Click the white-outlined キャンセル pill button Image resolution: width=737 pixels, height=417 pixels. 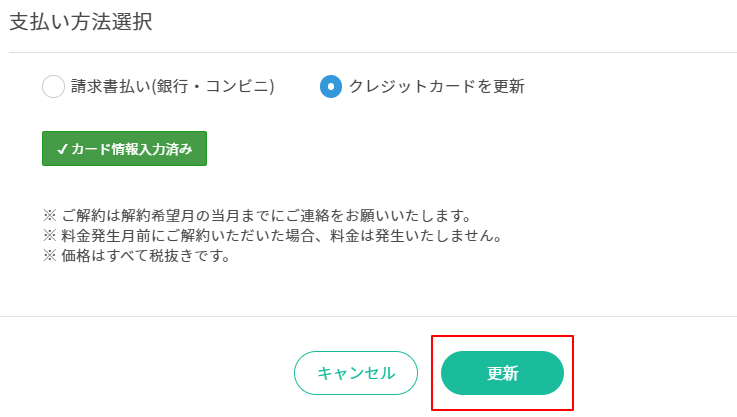(356, 373)
